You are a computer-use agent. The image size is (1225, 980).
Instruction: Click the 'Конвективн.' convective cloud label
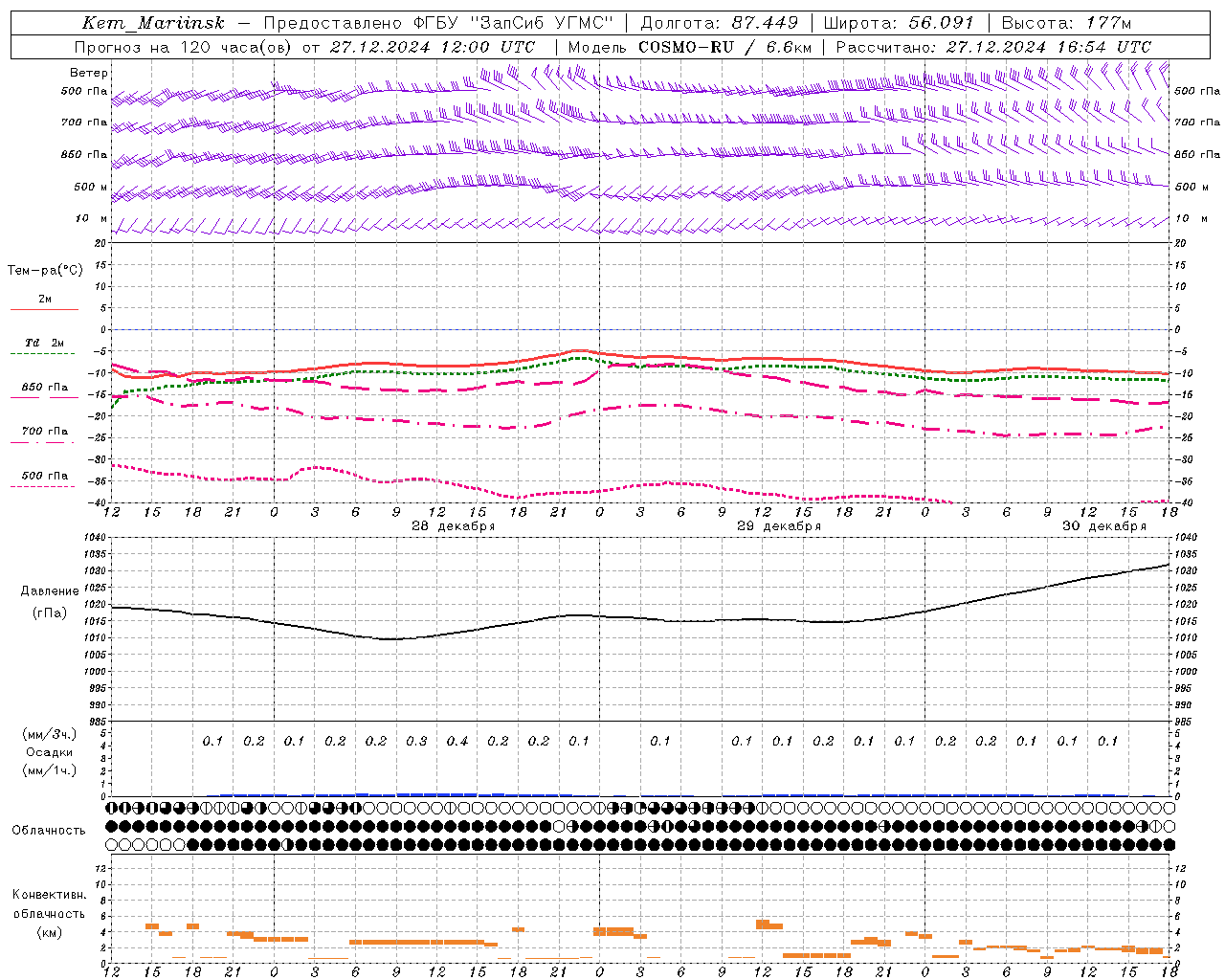49,895
